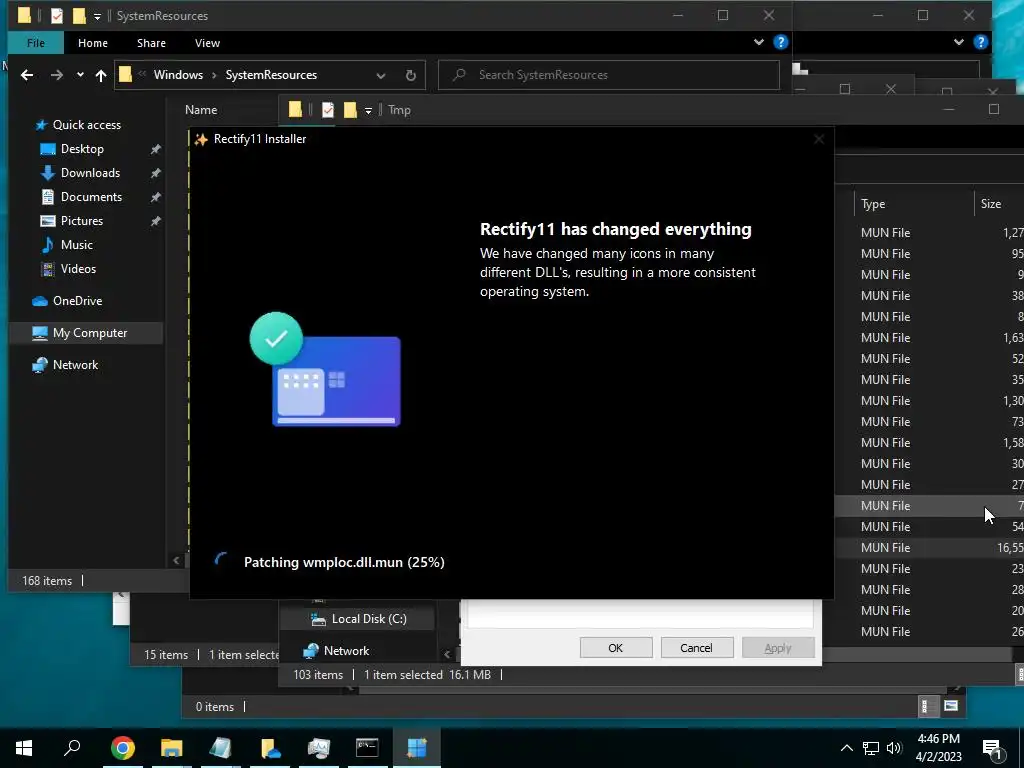
Task: Go back with the Back arrow
Action: (27, 75)
